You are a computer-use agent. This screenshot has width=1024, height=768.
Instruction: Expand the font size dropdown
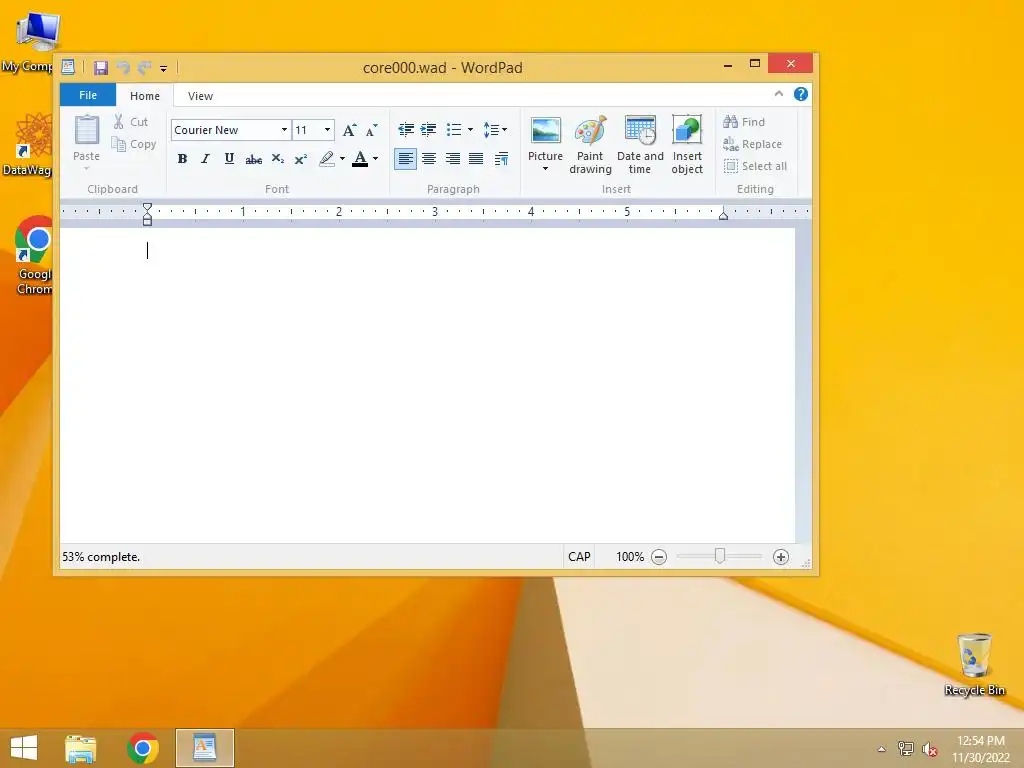pyautogui.click(x=328, y=129)
